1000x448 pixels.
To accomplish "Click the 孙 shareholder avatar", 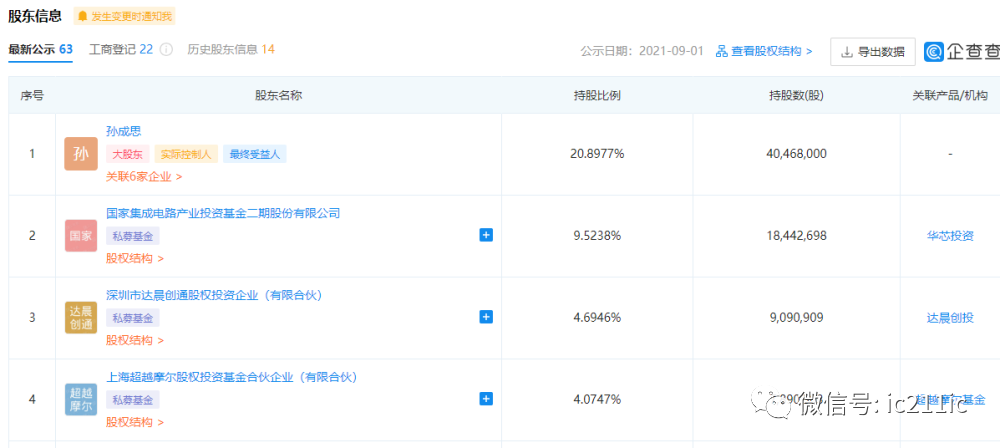I will click(81, 154).
